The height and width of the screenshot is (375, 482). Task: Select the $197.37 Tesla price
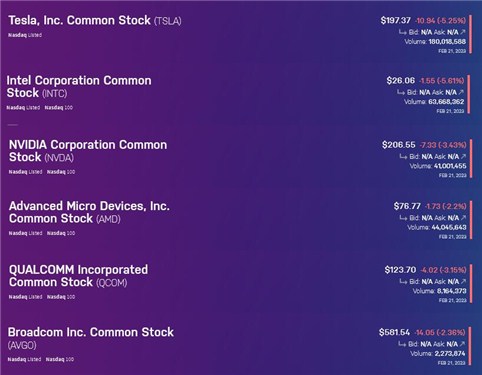click(x=396, y=21)
